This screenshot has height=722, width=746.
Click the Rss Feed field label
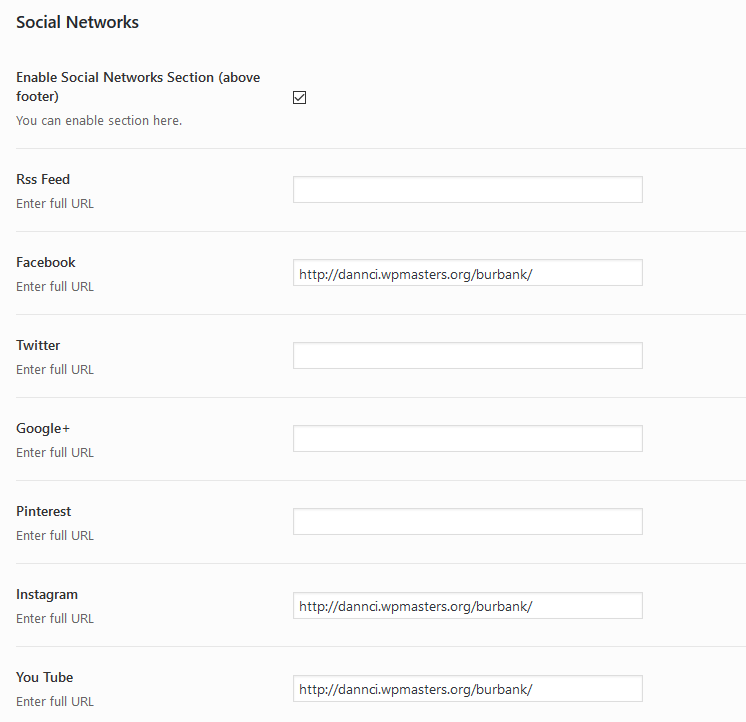pos(43,180)
